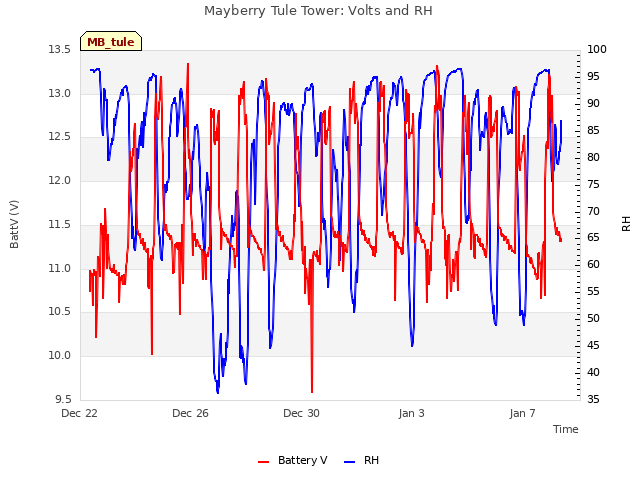Click the 50 right axis value
This screenshot has height=480, width=640.
pos(593,319)
